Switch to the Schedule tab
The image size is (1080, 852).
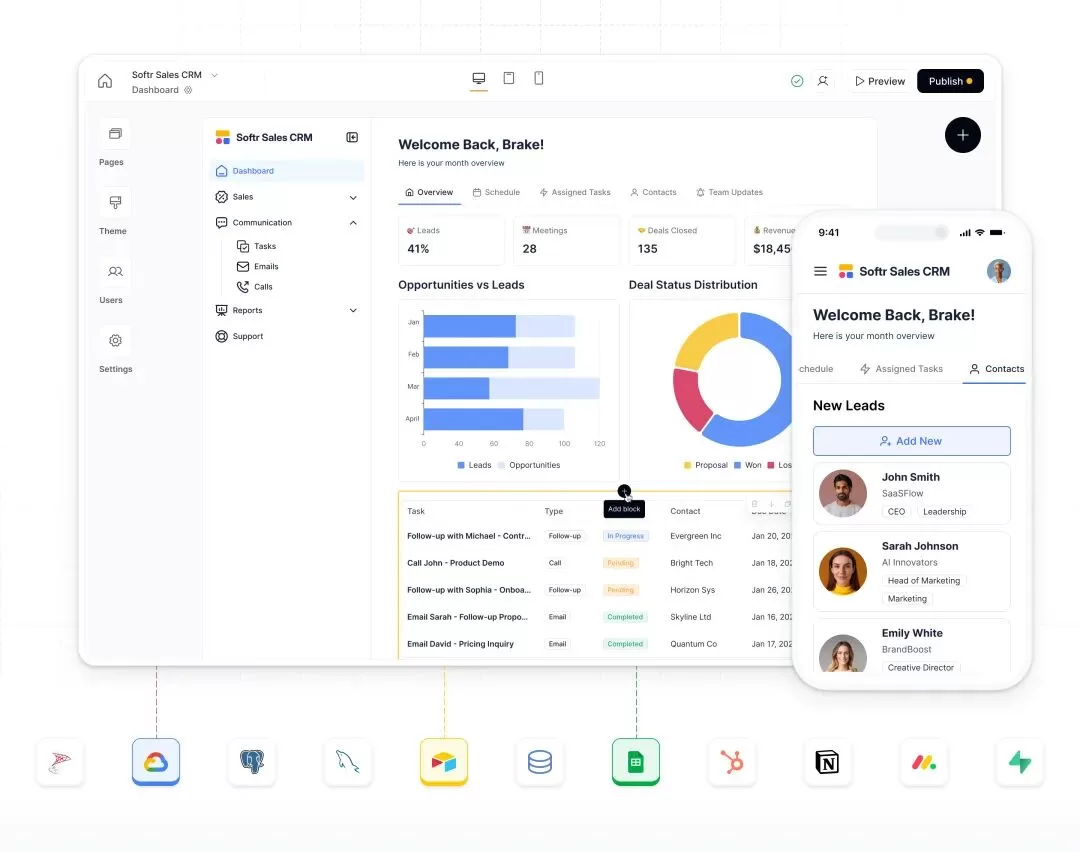tap(496, 192)
